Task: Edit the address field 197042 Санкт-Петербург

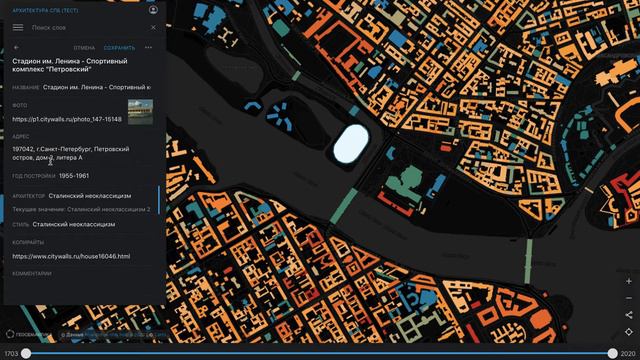Action: tap(71, 153)
